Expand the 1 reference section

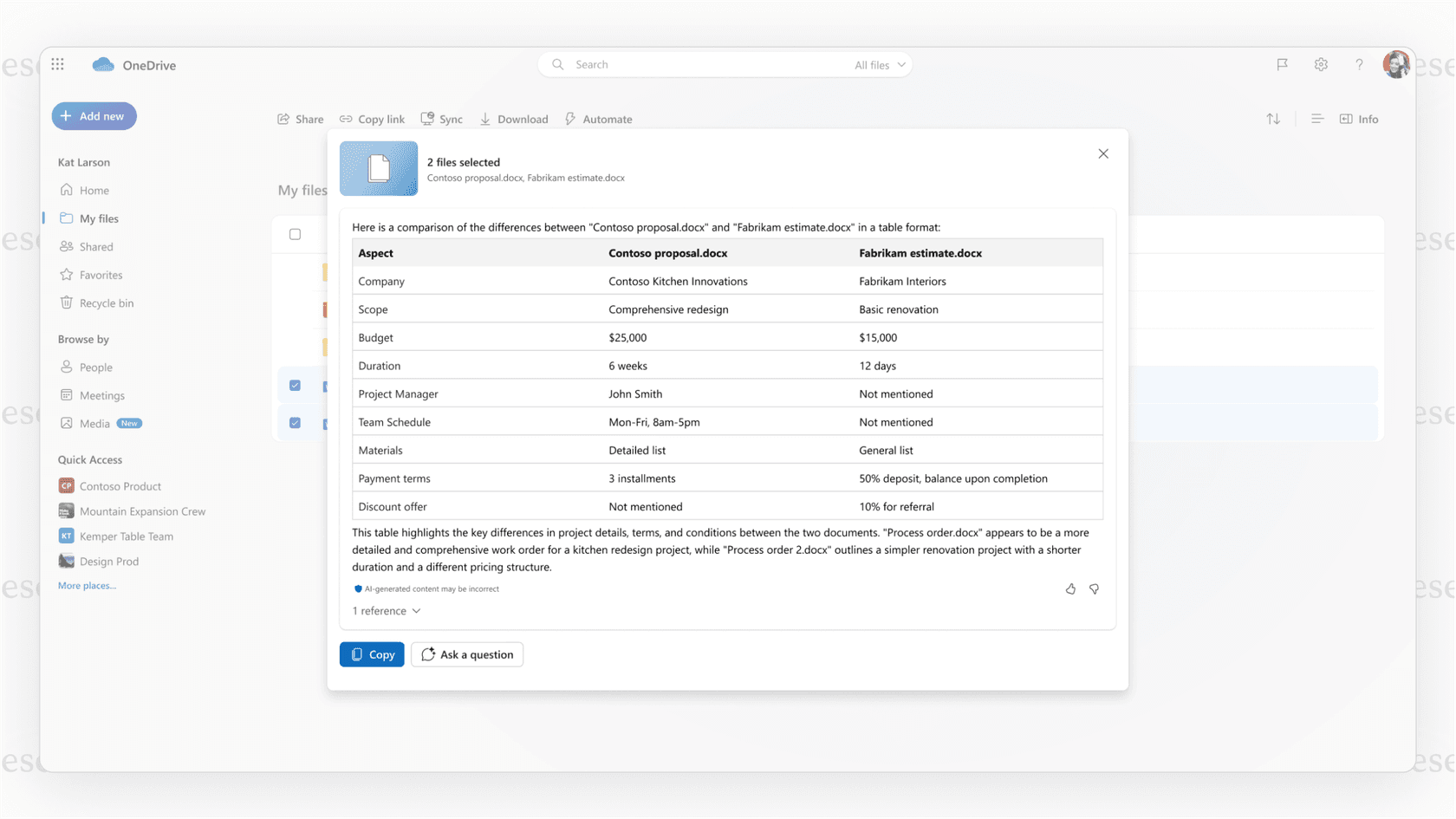click(386, 611)
